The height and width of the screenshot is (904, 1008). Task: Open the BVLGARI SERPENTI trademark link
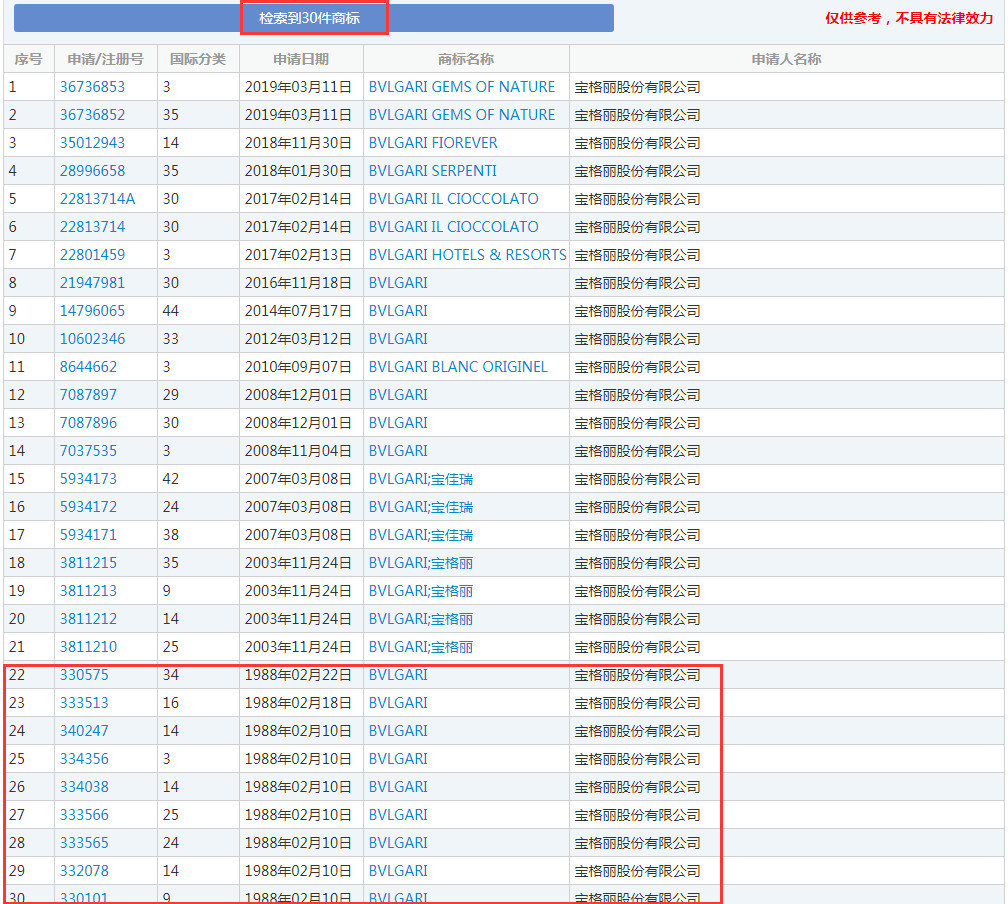432,171
